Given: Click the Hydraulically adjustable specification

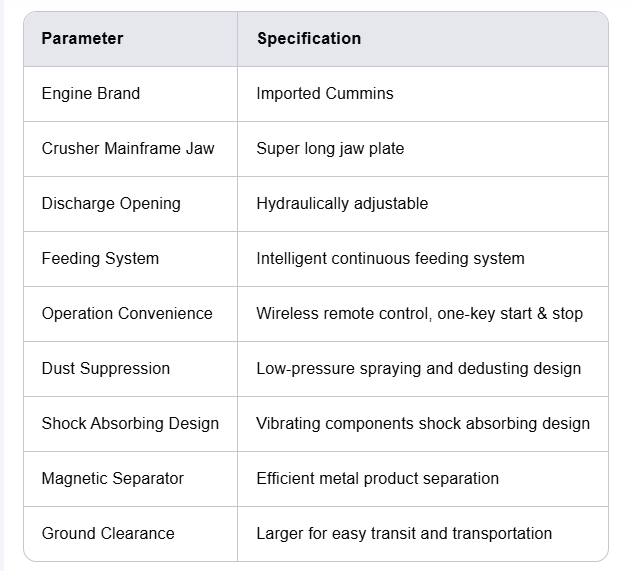Looking at the screenshot, I should 342,204.
